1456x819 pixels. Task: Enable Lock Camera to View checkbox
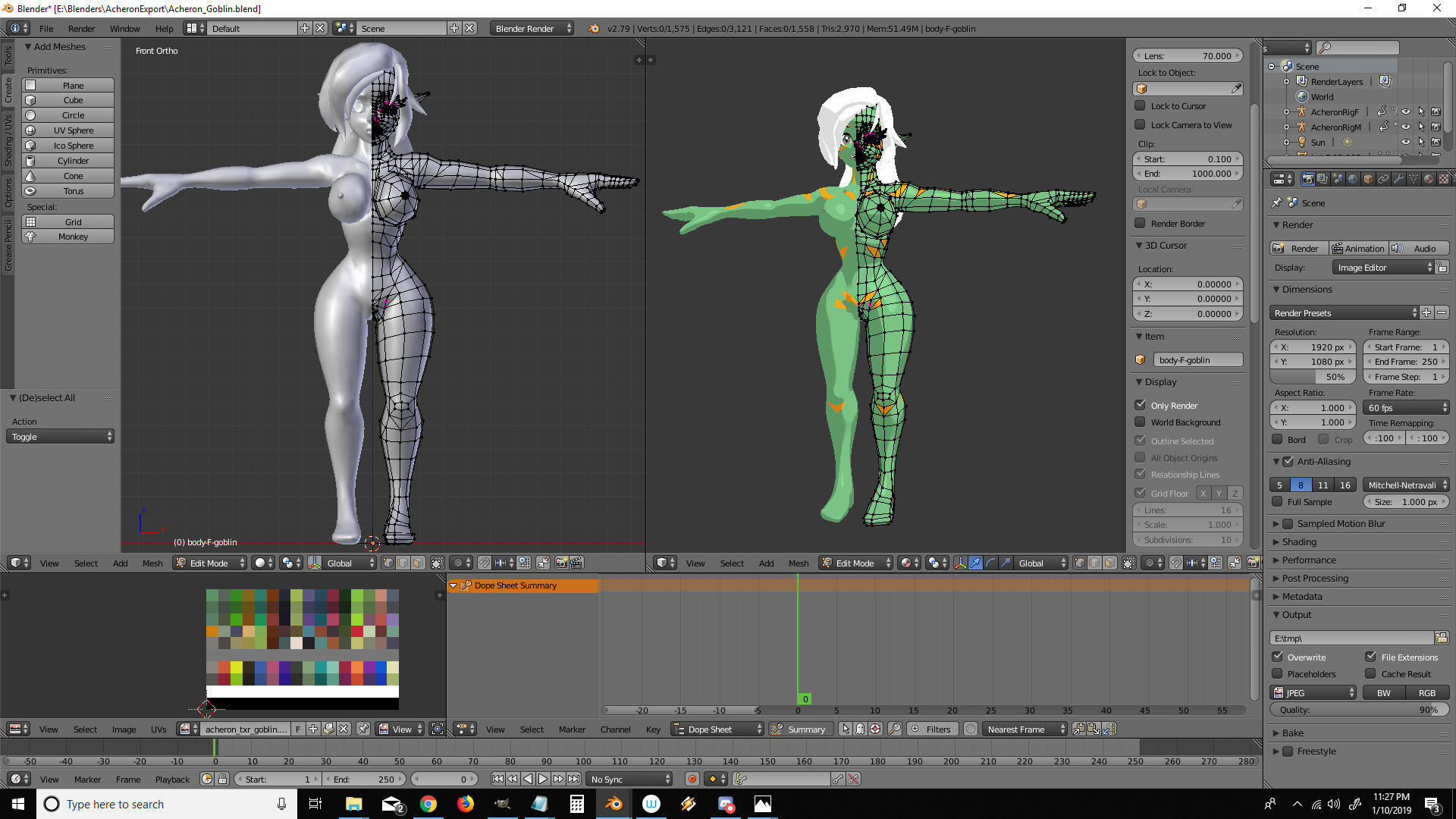coord(1140,124)
